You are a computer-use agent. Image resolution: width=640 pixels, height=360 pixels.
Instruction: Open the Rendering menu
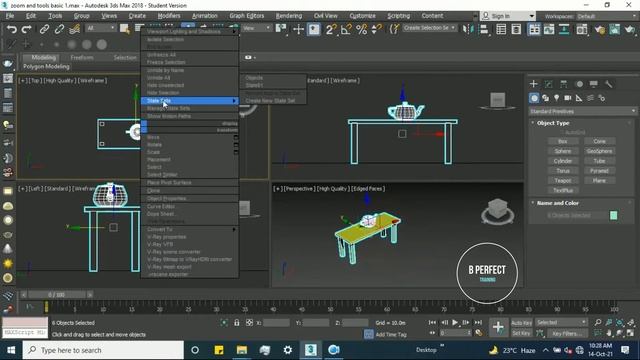(289, 16)
